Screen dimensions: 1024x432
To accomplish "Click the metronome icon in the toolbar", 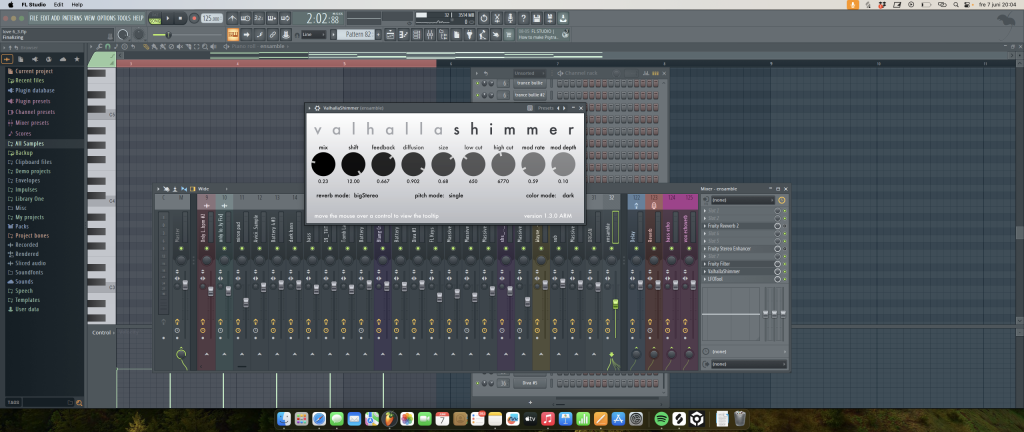I will click(233, 18).
